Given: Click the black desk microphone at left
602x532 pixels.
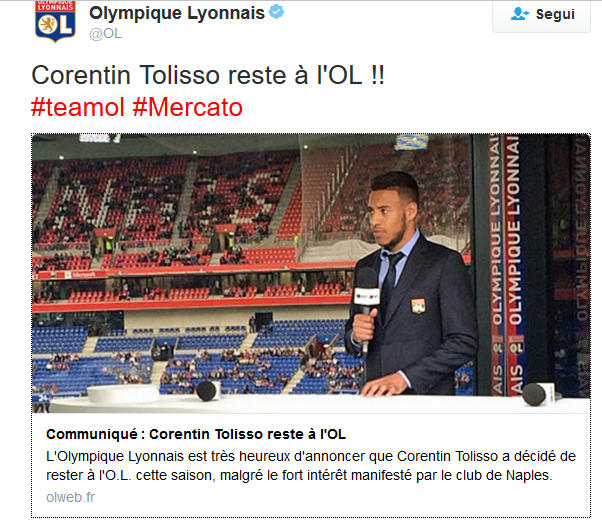Looking at the screenshot, I should tap(209, 391).
